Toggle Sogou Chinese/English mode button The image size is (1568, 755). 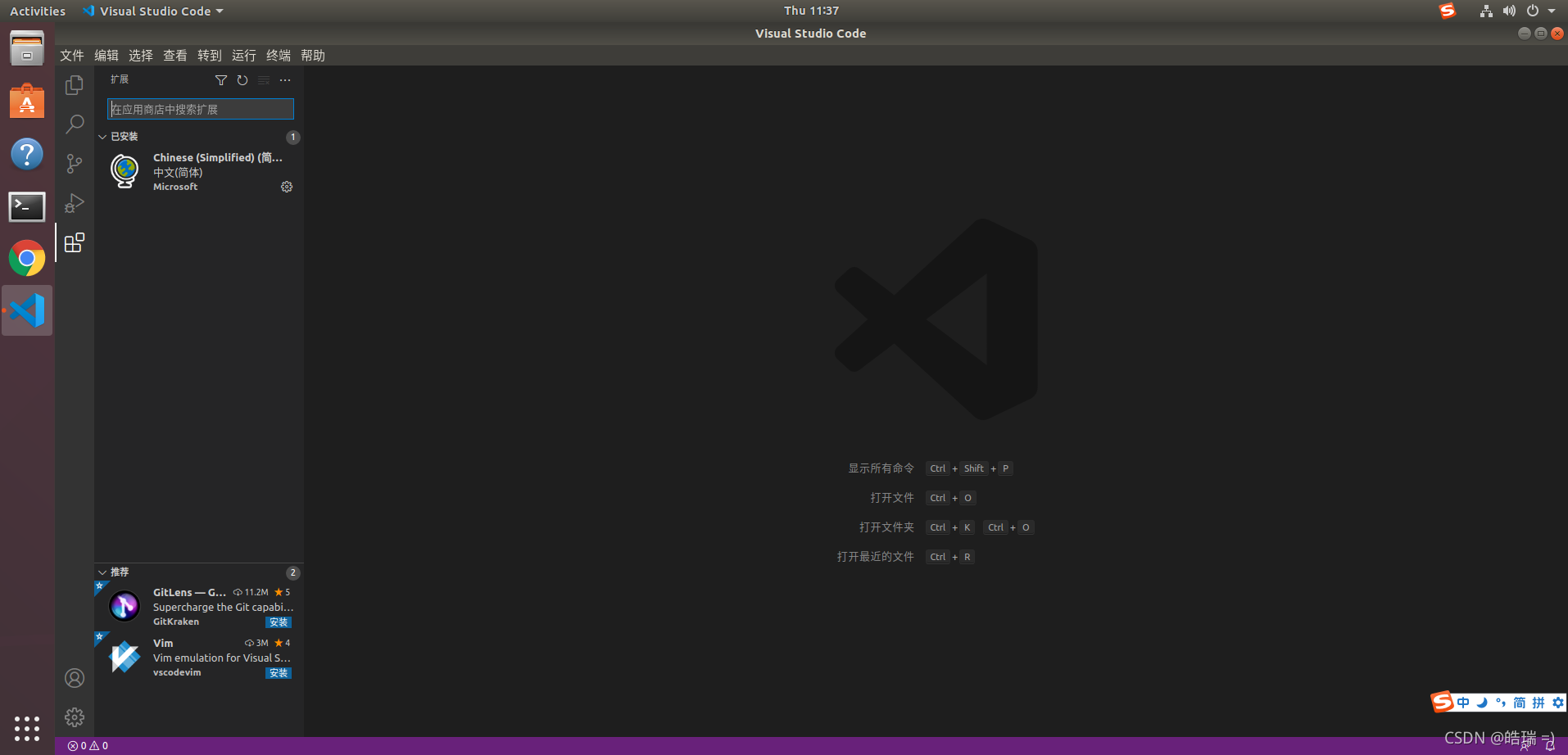(x=1463, y=703)
